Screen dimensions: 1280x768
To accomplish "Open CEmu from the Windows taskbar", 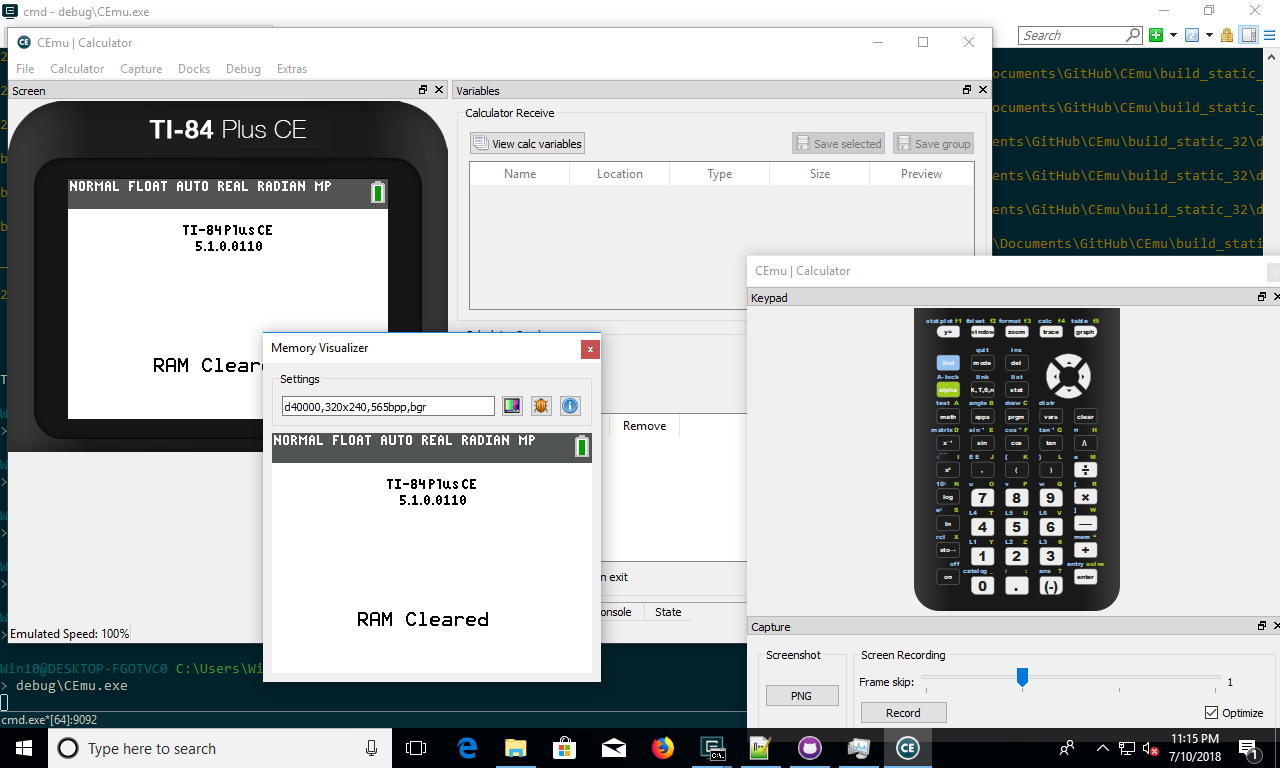I will [906, 748].
